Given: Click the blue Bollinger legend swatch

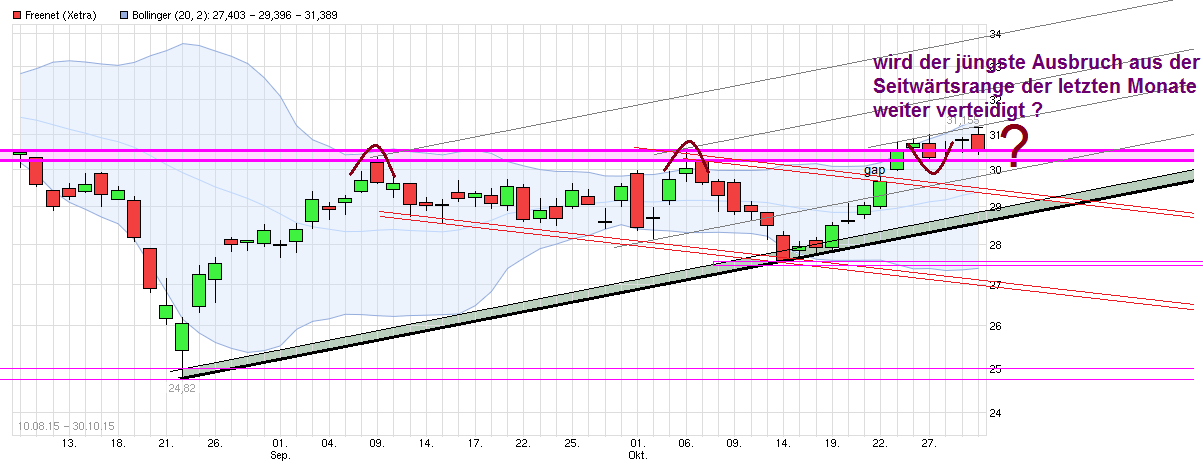Looking at the screenshot, I should point(124,17).
